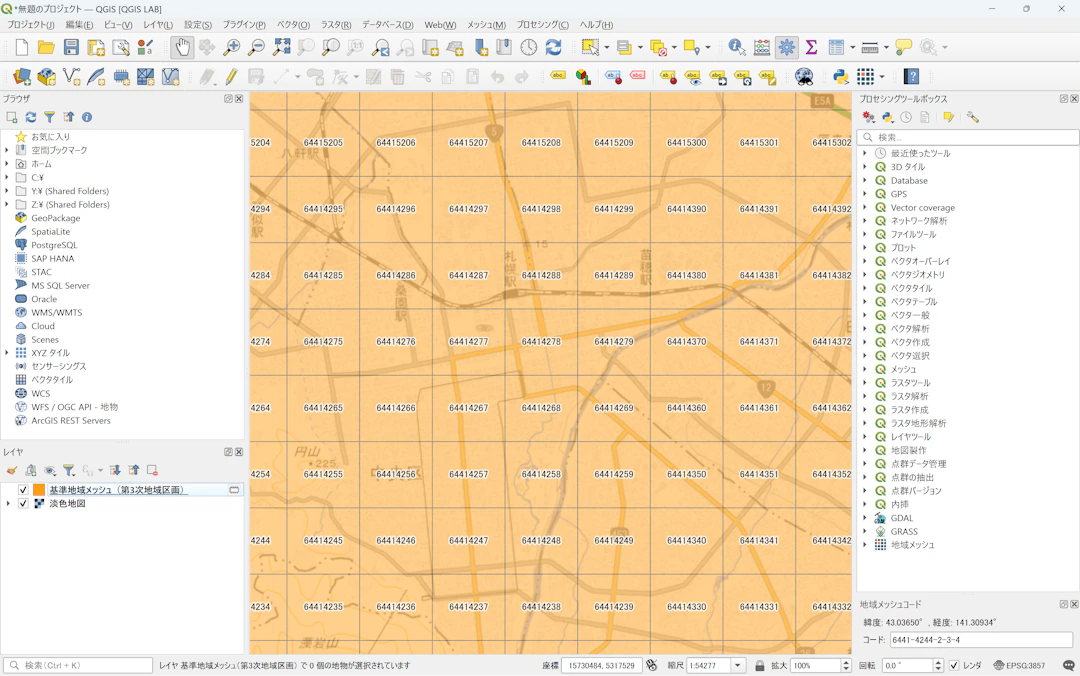Viewport: 1080px width, 676px height.
Task: Open the Processing Toolbox gear icon
Action: [787, 48]
